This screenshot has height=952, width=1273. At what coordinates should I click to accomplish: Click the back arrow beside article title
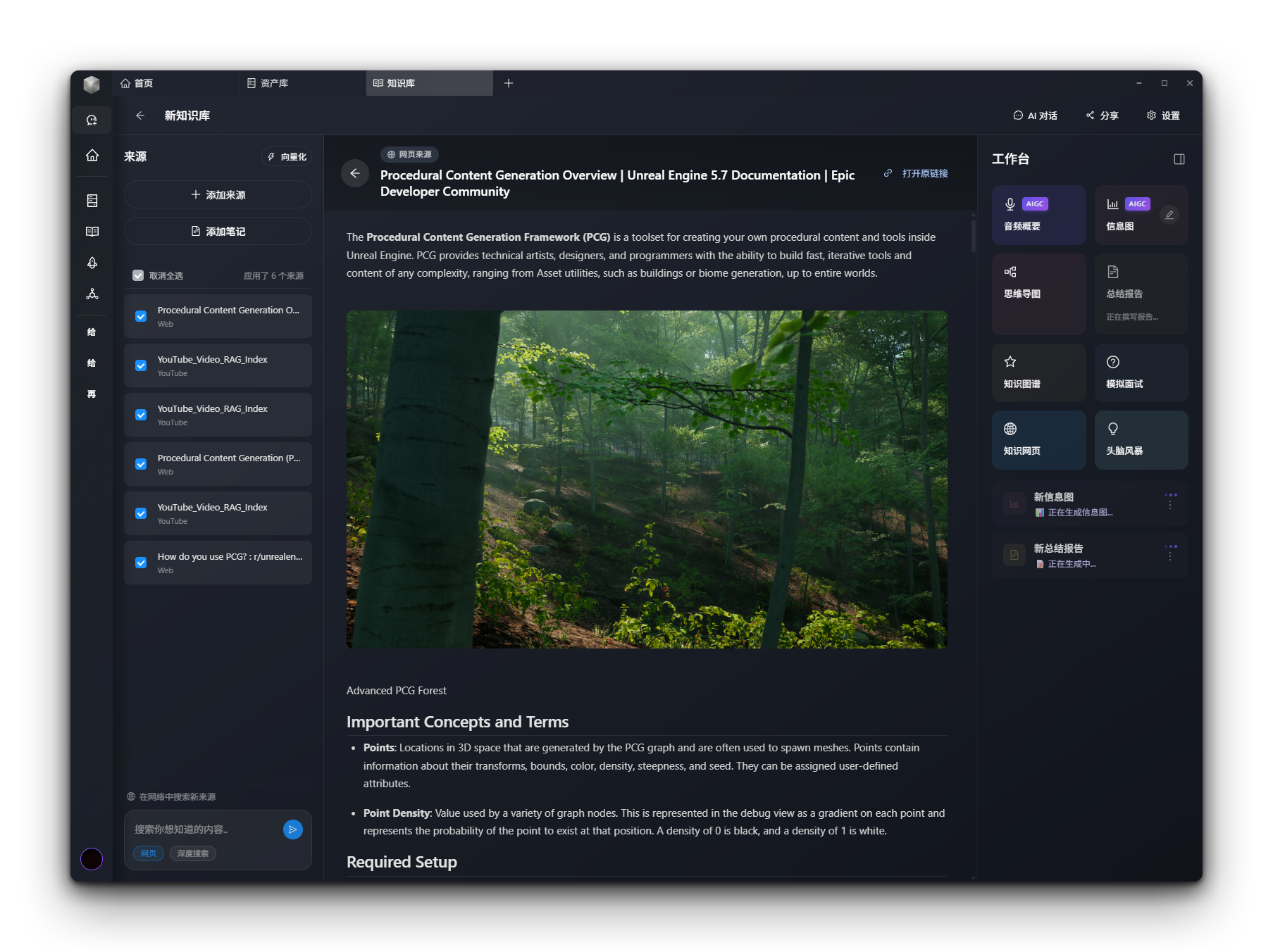pos(355,173)
